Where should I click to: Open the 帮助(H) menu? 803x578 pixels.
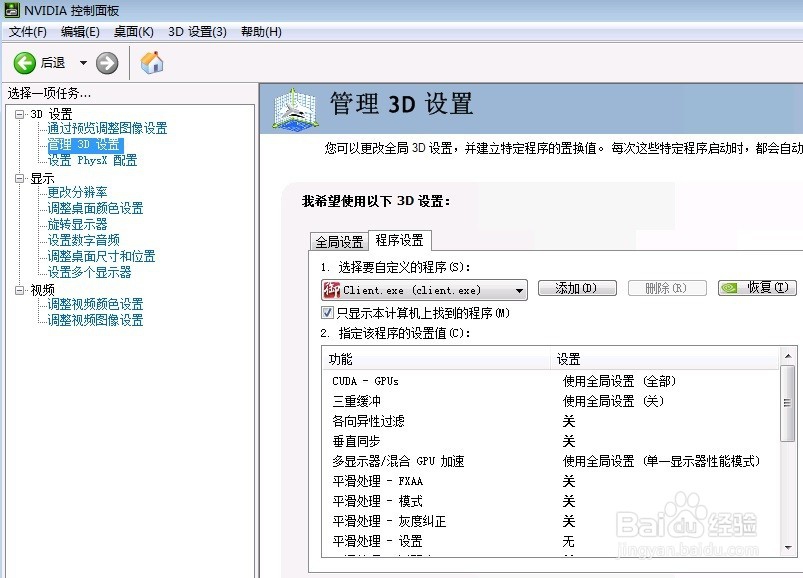click(259, 31)
